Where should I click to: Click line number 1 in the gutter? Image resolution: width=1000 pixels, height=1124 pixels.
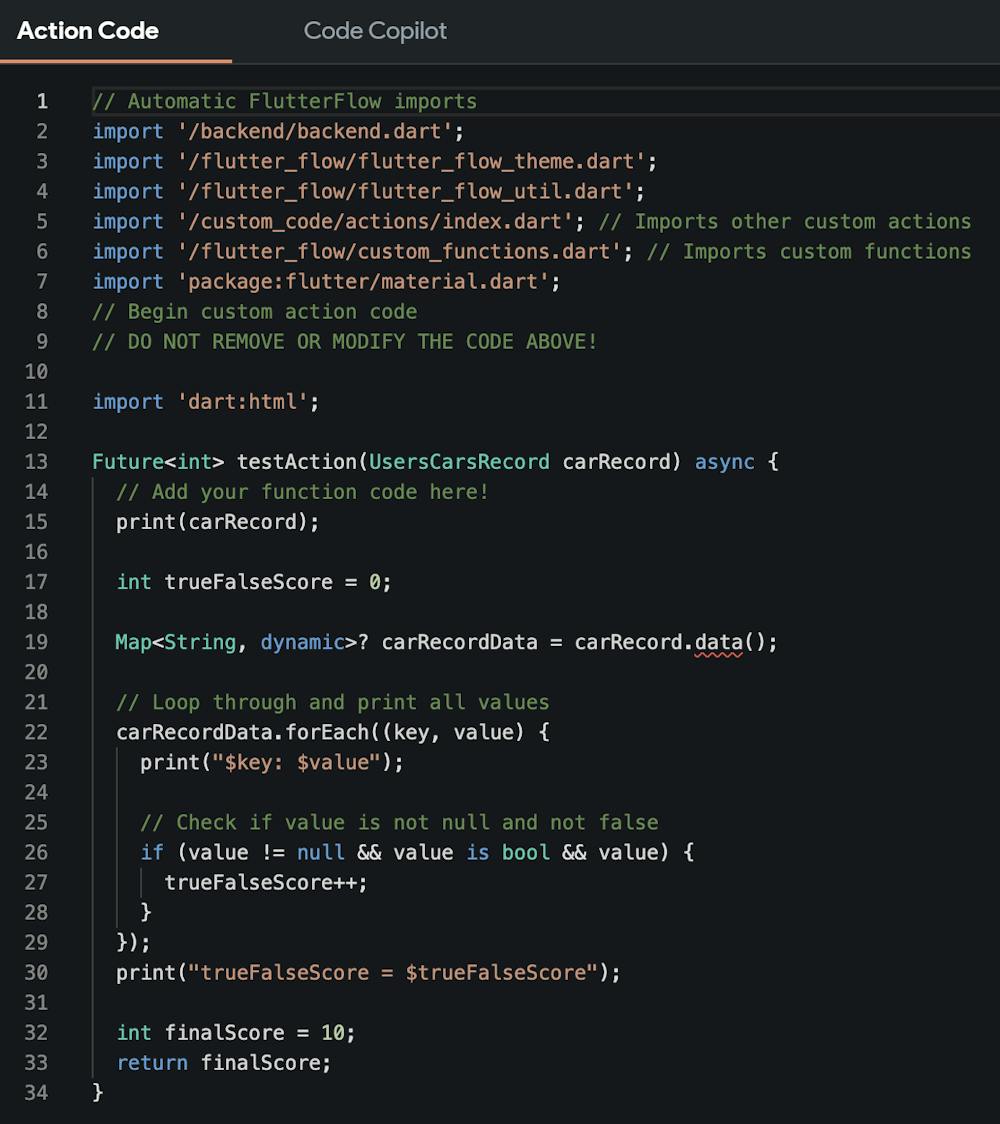tap(41, 101)
